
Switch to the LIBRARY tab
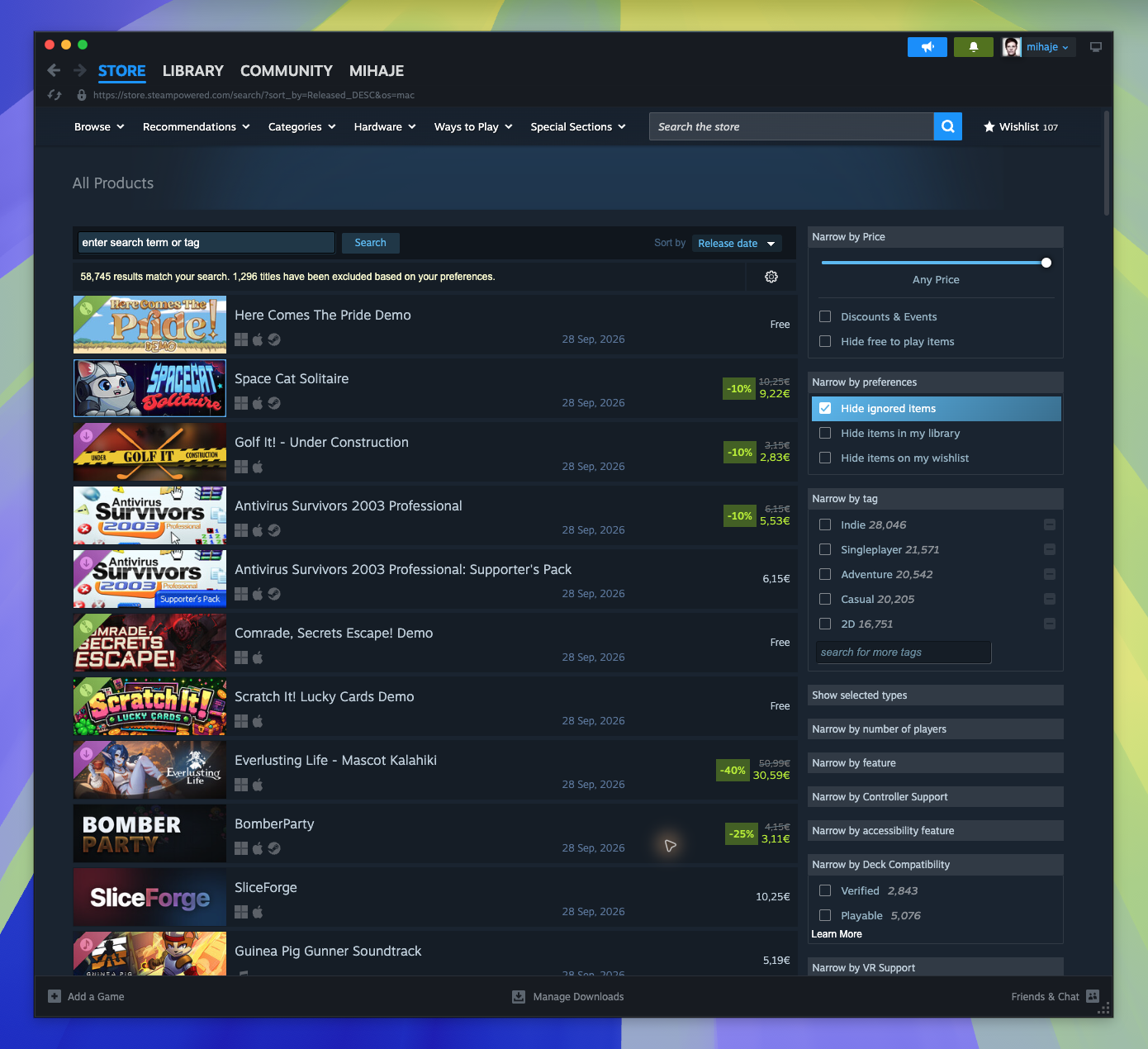[x=193, y=71]
